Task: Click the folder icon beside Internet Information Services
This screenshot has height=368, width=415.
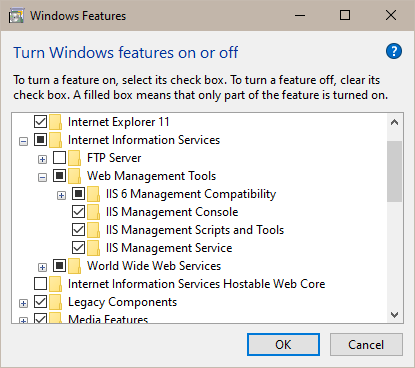Action: pos(55,140)
